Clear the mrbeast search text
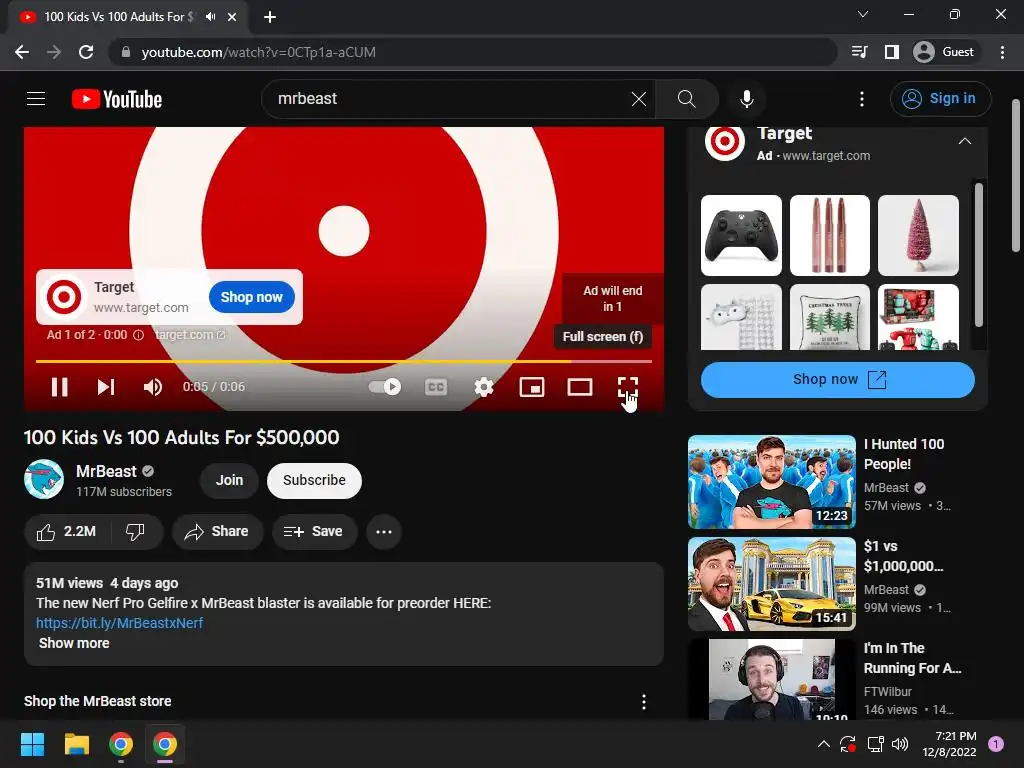Viewport: 1024px width, 768px height. click(639, 99)
